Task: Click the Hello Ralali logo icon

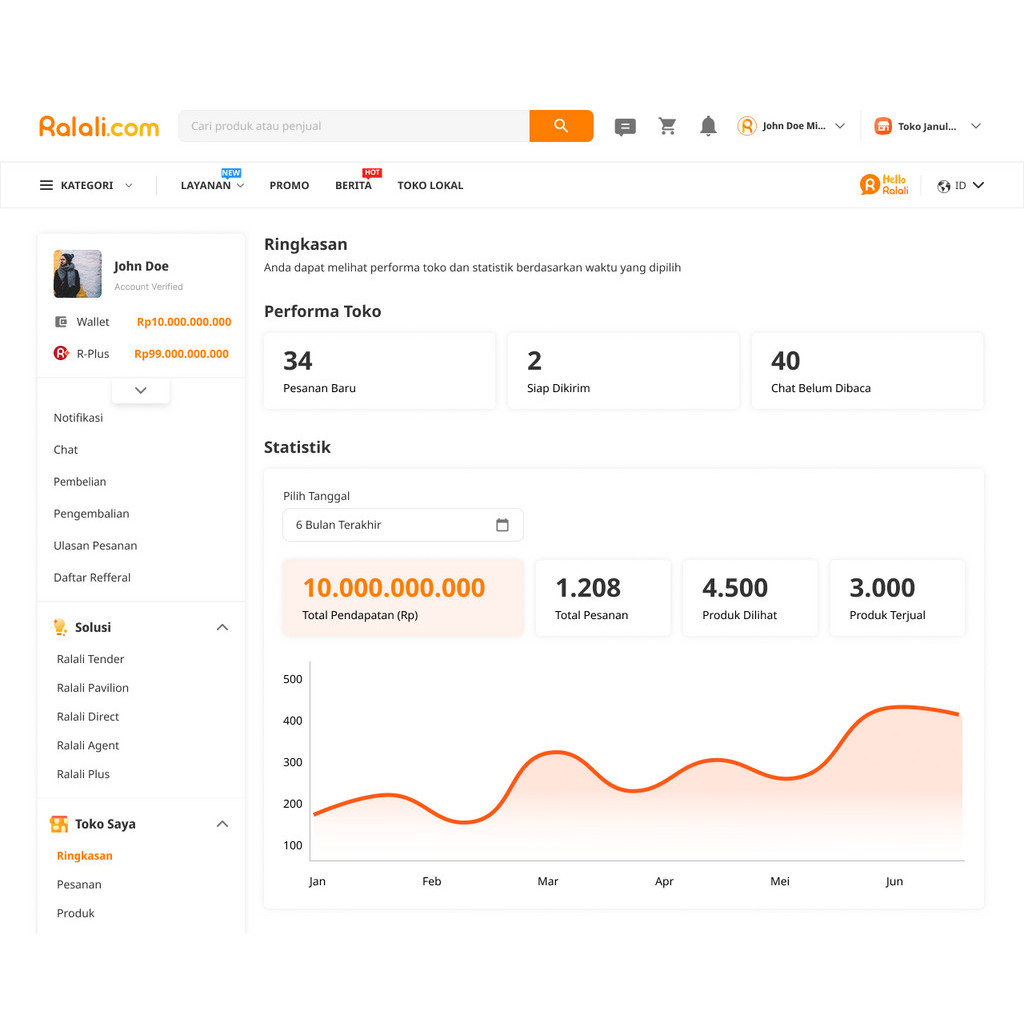Action: [x=884, y=185]
